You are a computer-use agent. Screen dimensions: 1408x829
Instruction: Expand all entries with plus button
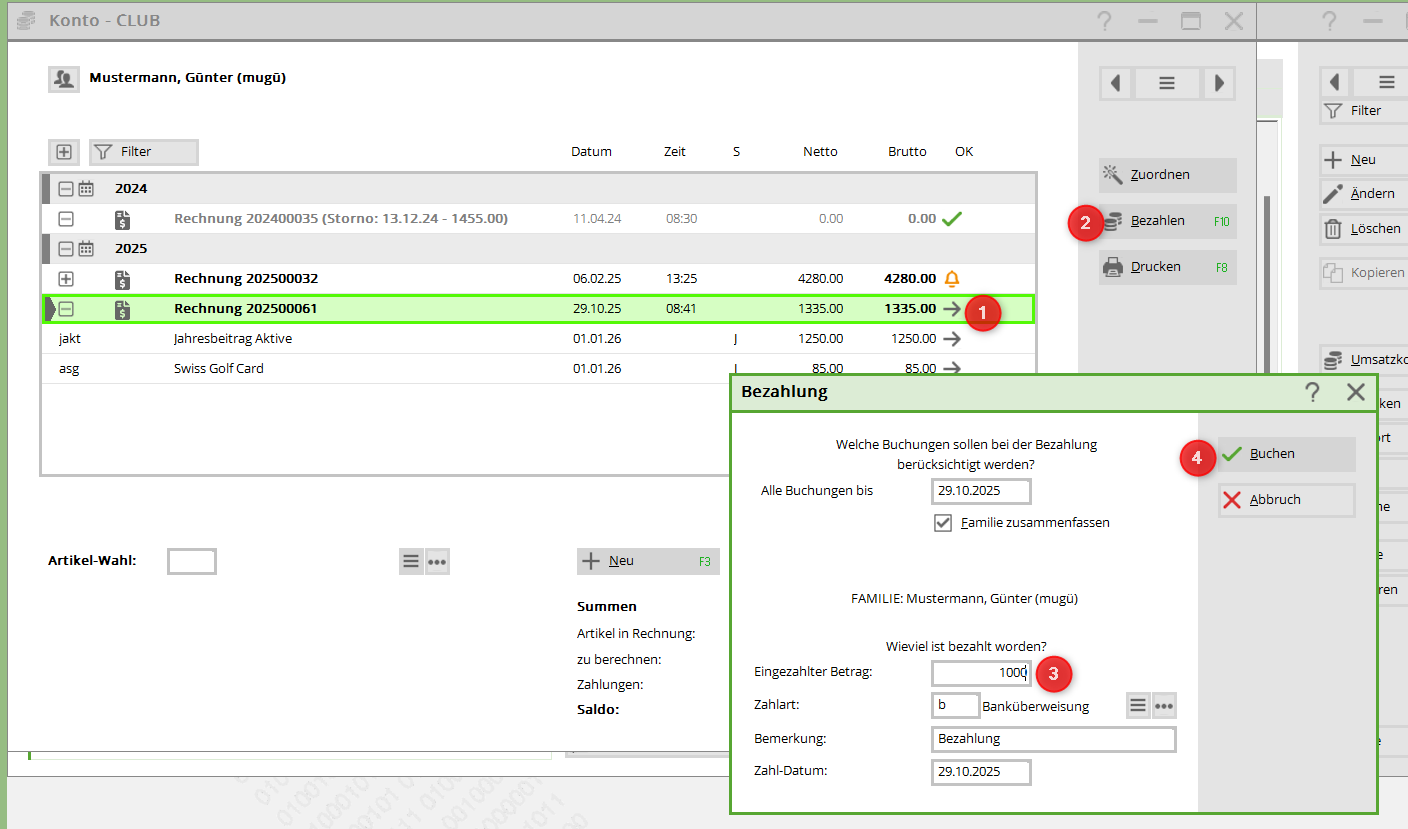[x=64, y=152]
